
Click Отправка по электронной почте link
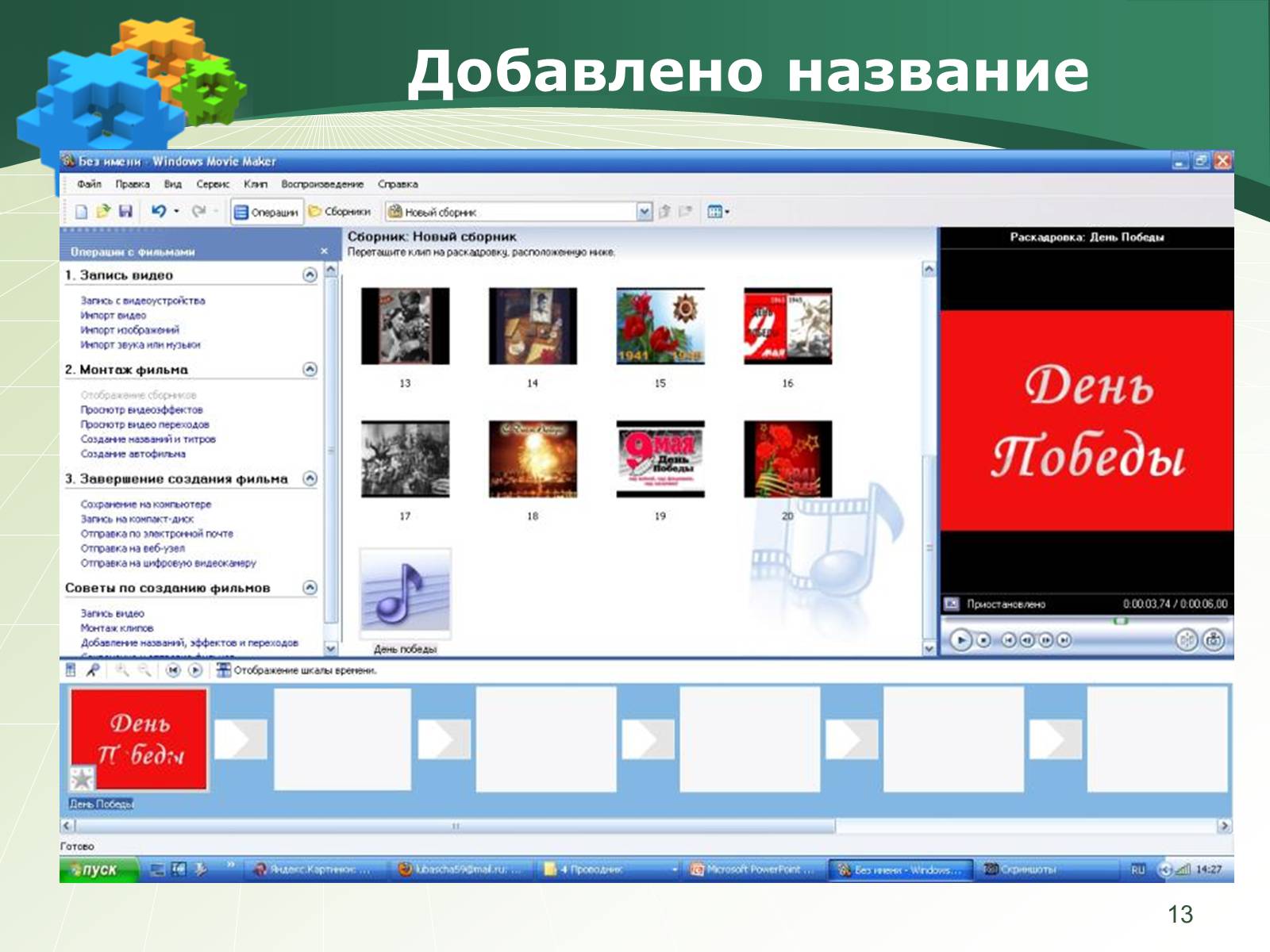(157, 533)
